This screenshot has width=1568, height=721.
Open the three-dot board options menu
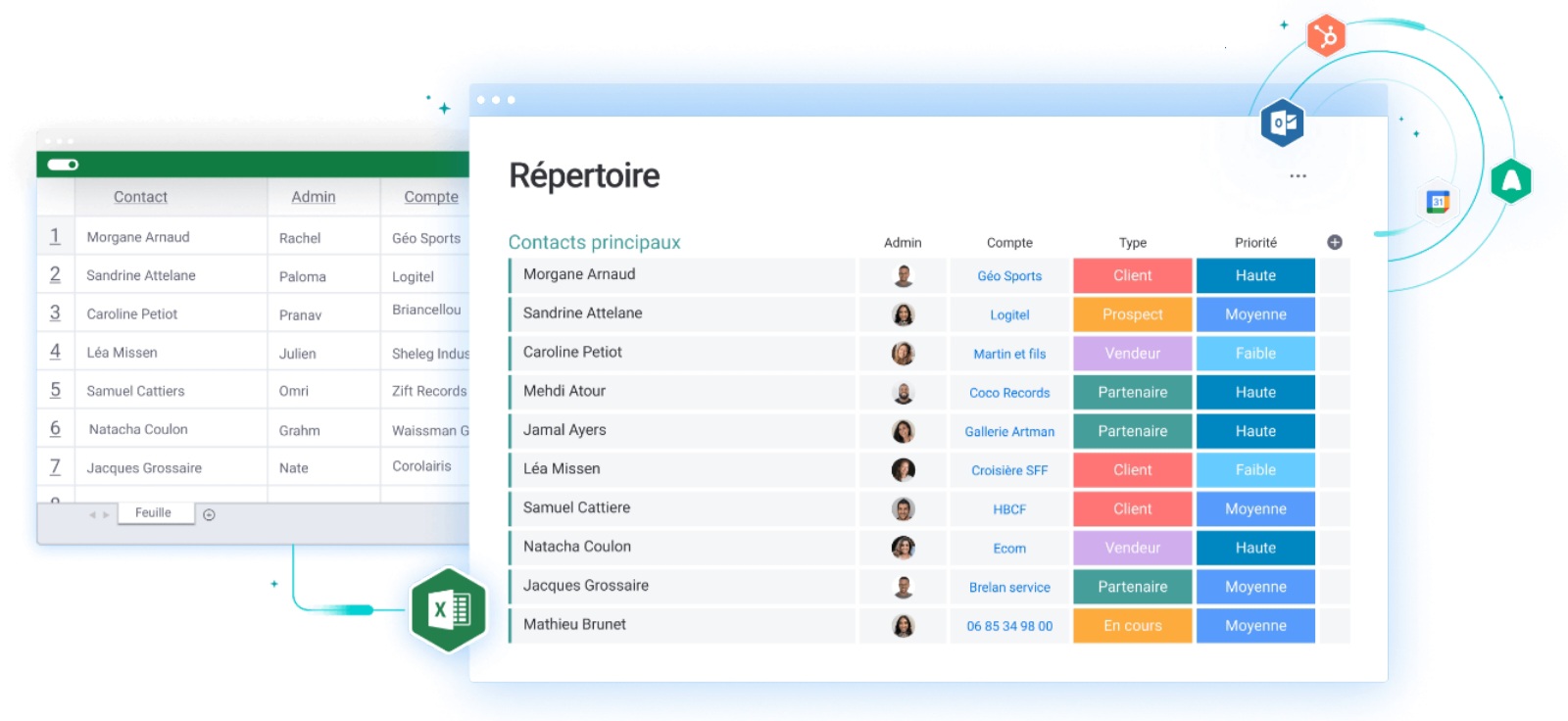pos(1298,176)
